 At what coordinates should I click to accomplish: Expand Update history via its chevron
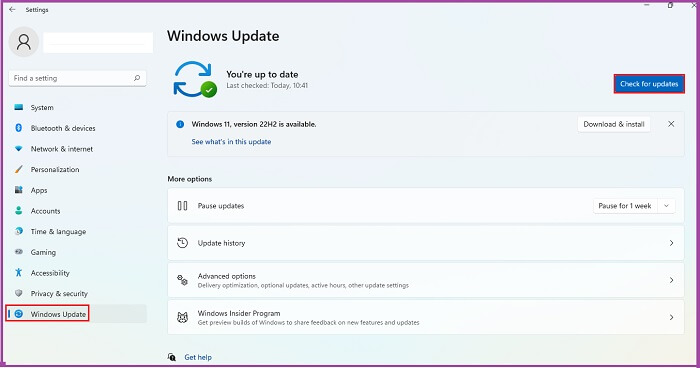[x=671, y=243]
